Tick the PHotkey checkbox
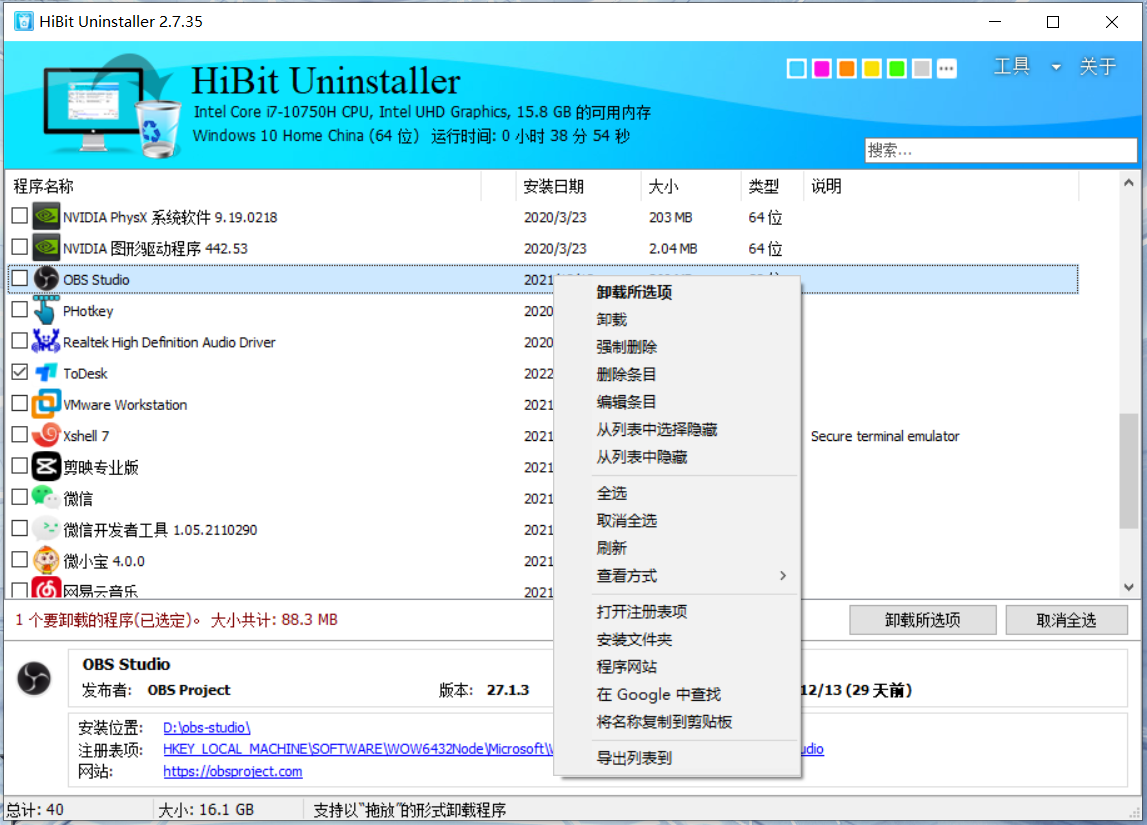 click(20, 309)
